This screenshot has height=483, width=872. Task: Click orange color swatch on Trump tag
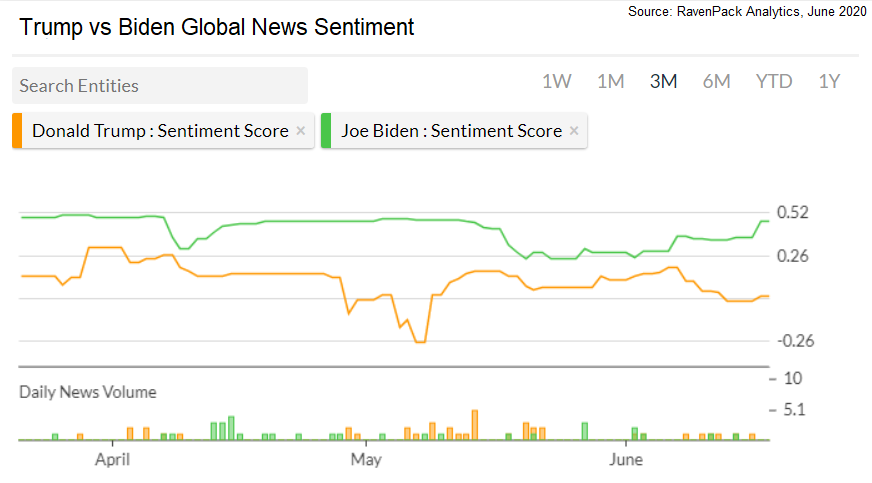(x=17, y=131)
